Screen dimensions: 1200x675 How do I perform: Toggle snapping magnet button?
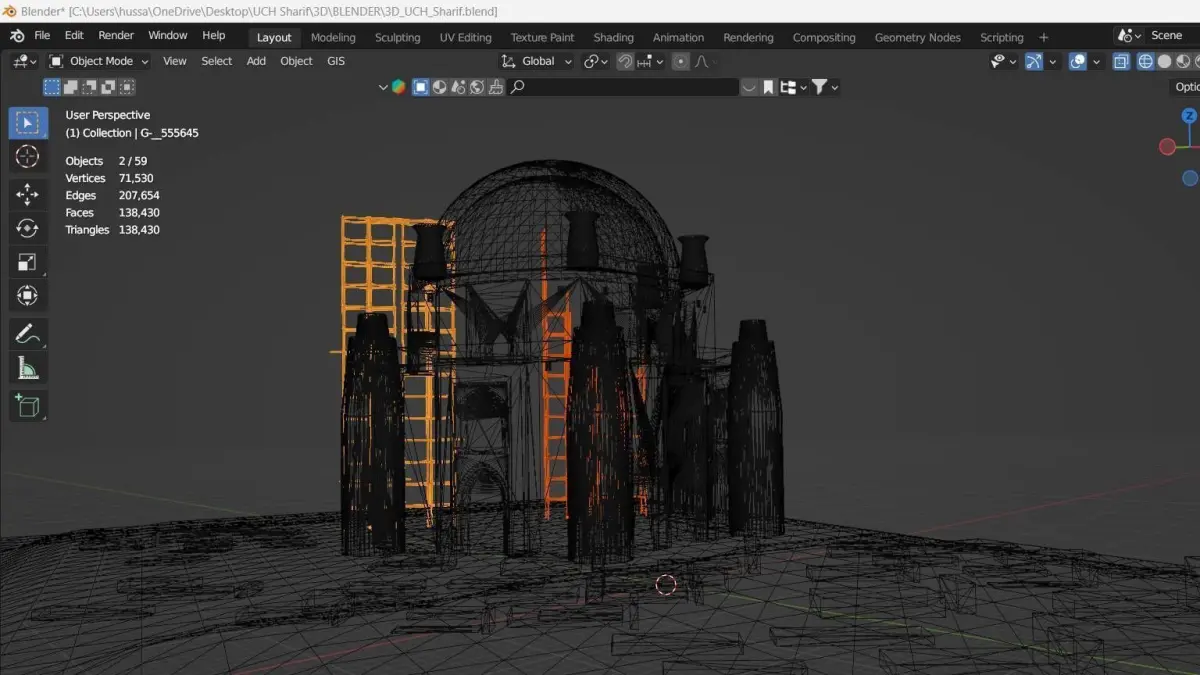625,61
